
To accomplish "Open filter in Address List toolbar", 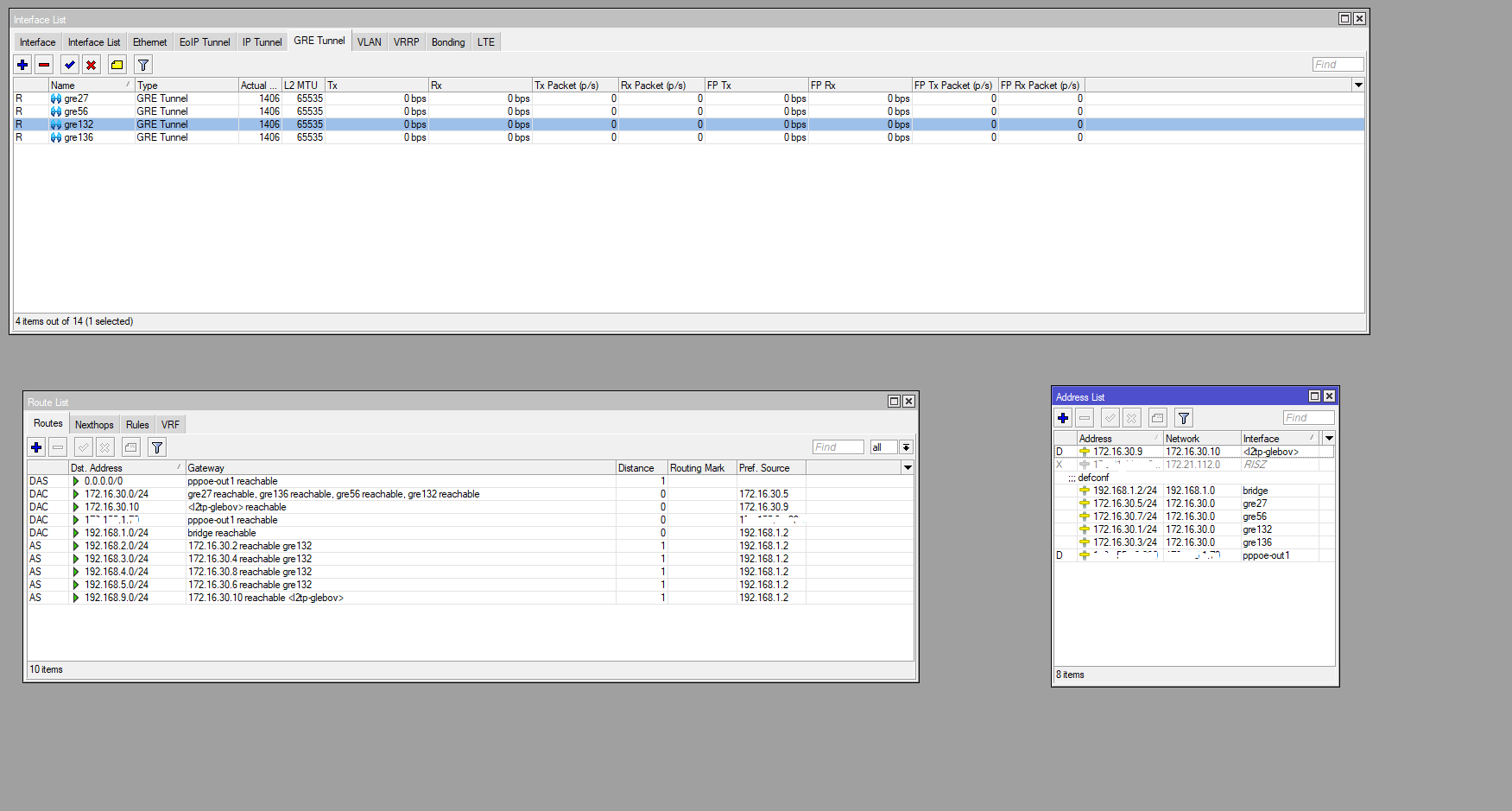I will (x=1184, y=418).
